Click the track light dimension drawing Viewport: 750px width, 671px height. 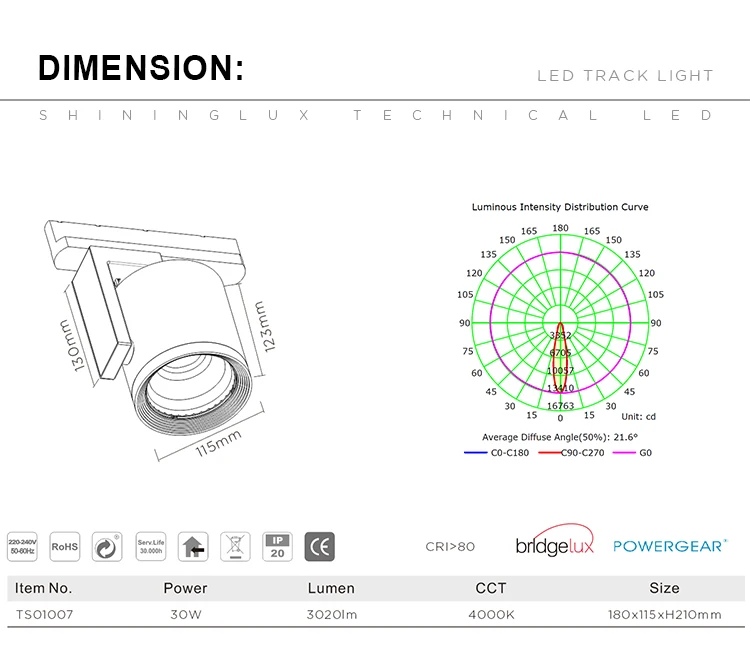pyautogui.click(x=160, y=340)
